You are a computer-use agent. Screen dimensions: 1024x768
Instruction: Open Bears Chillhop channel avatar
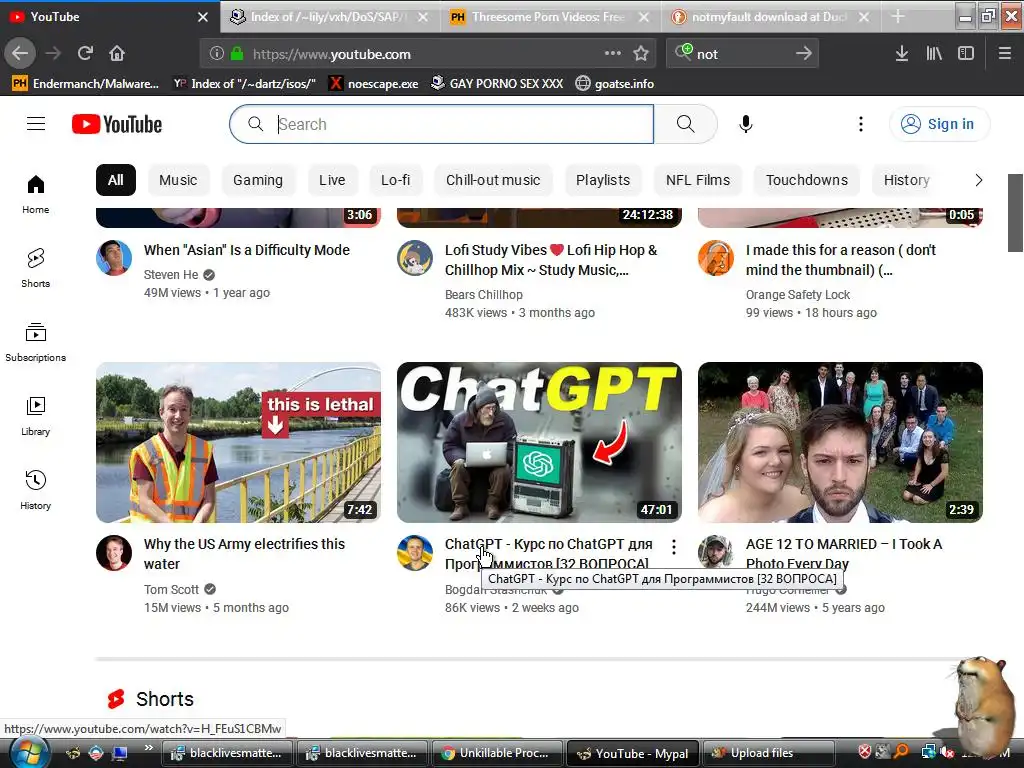tap(415, 258)
